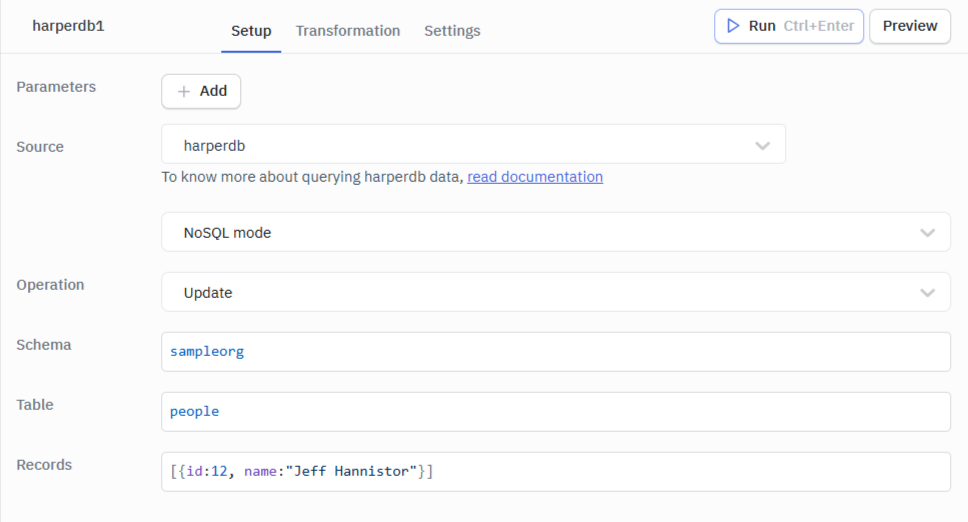Open the read documentation link
Image resolution: width=968 pixels, height=522 pixels.
coord(535,177)
